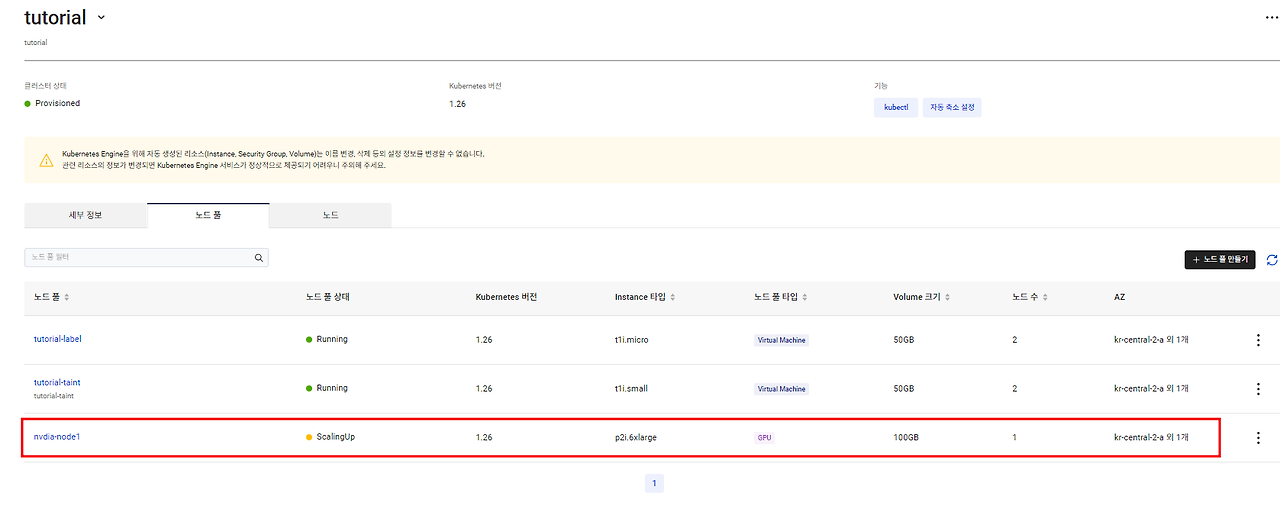Image resolution: width=1280 pixels, height=509 pixels.
Task: Click the 100GB volume size cell
Action: (x=905, y=437)
